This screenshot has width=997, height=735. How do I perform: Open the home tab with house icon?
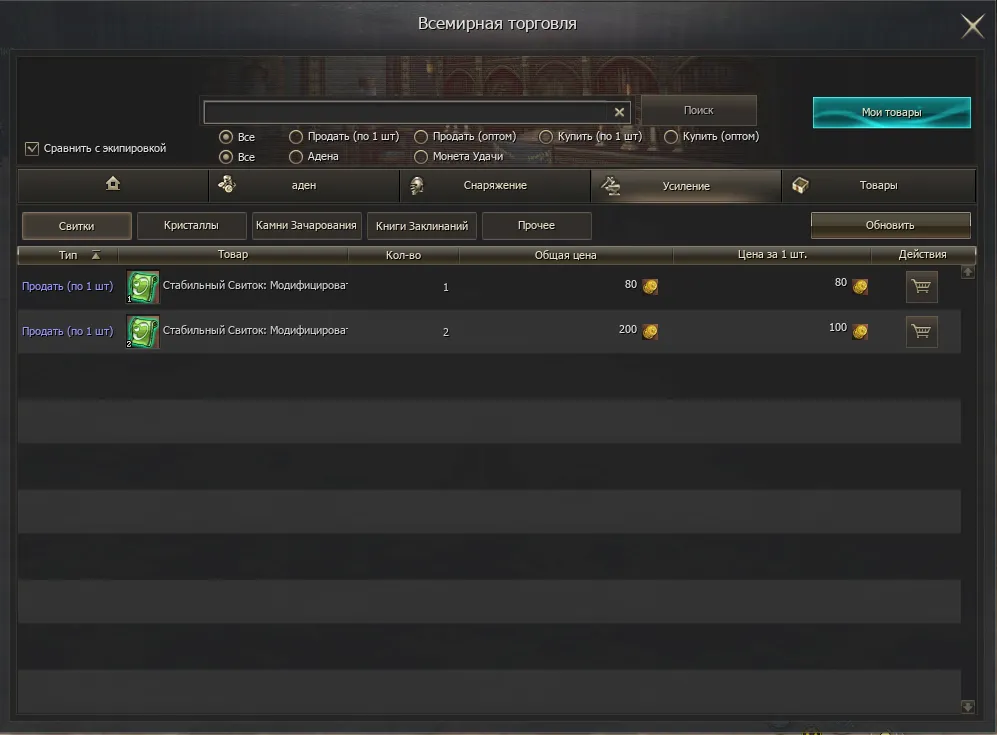click(x=113, y=185)
